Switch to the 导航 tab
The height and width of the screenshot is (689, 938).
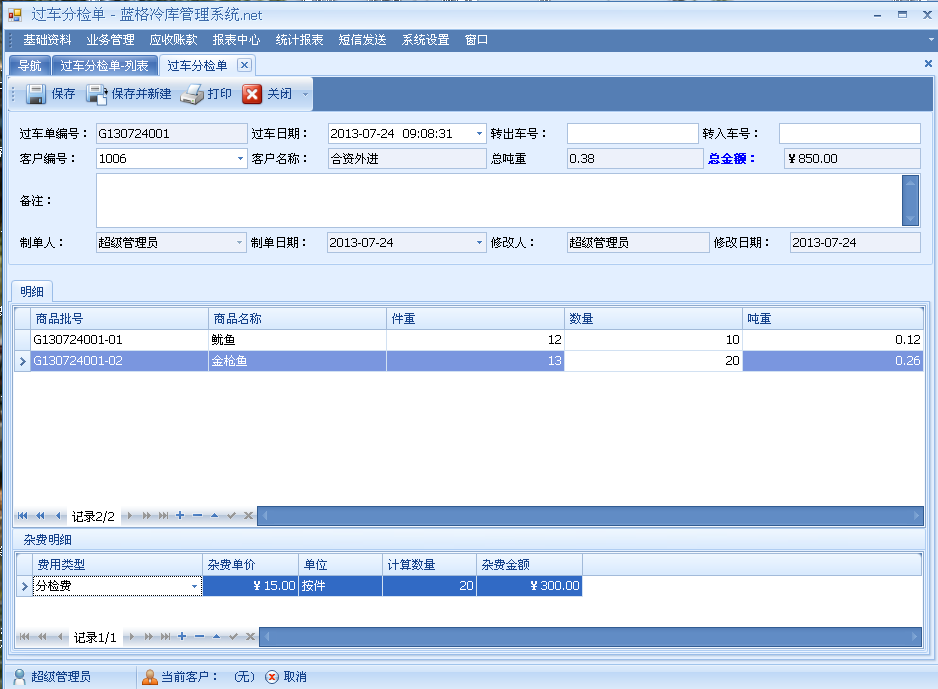pyautogui.click(x=30, y=65)
